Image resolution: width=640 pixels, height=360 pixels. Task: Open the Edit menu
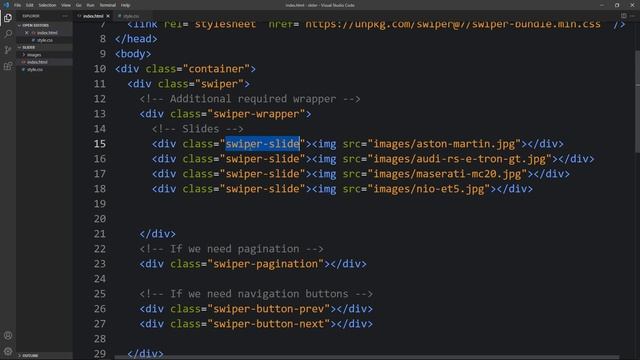click(30, 5)
